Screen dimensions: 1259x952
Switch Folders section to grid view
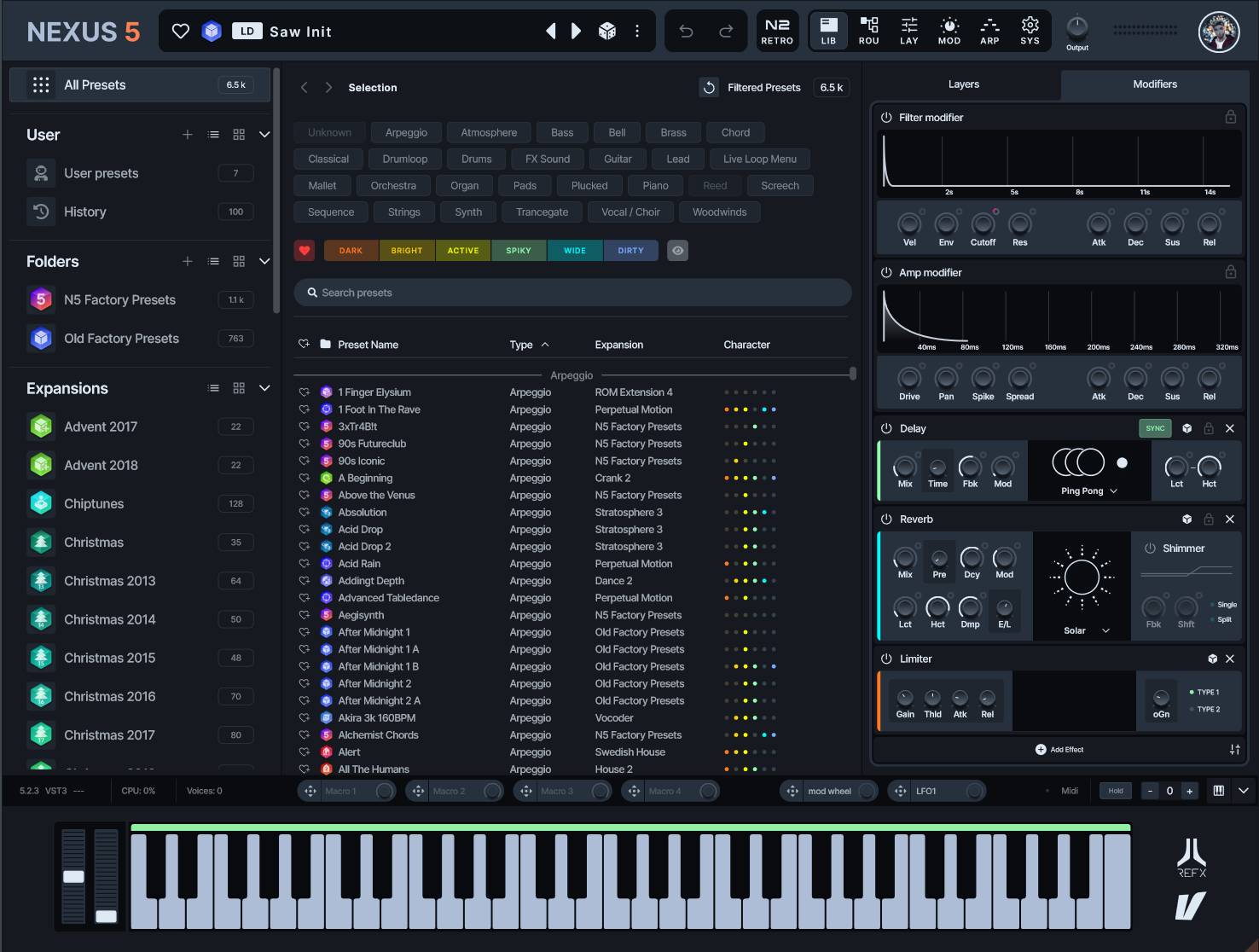pos(239,261)
